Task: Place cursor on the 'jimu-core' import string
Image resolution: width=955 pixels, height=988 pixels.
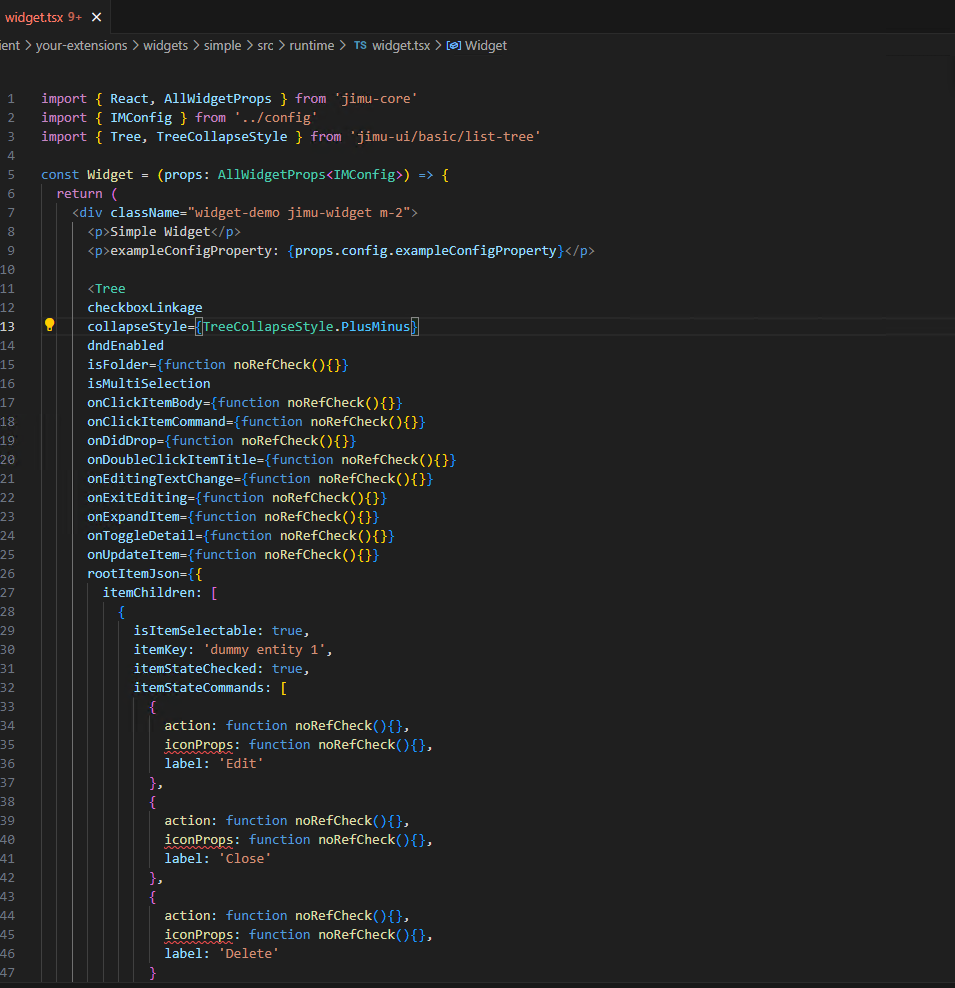Action: pyautogui.click(x=376, y=99)
